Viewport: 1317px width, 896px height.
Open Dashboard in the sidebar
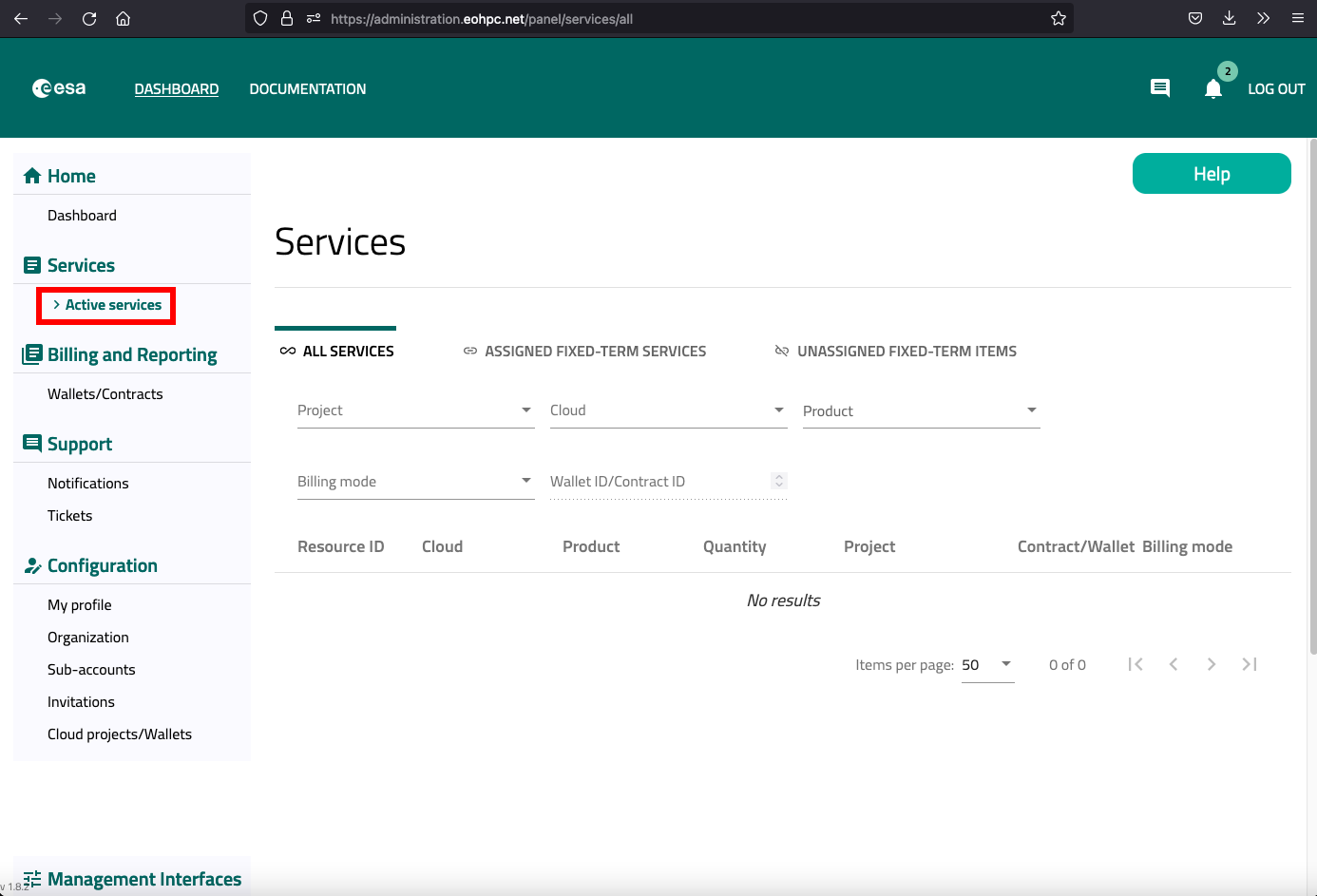[x=82, y=216]
